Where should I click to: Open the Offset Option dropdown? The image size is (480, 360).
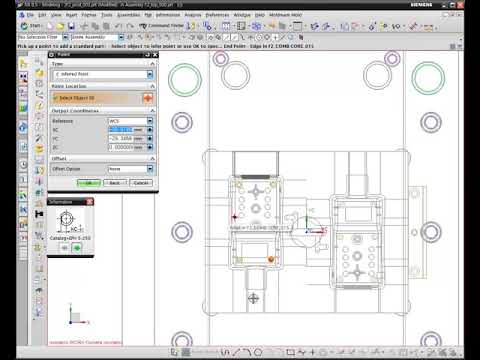click(150, 169)
